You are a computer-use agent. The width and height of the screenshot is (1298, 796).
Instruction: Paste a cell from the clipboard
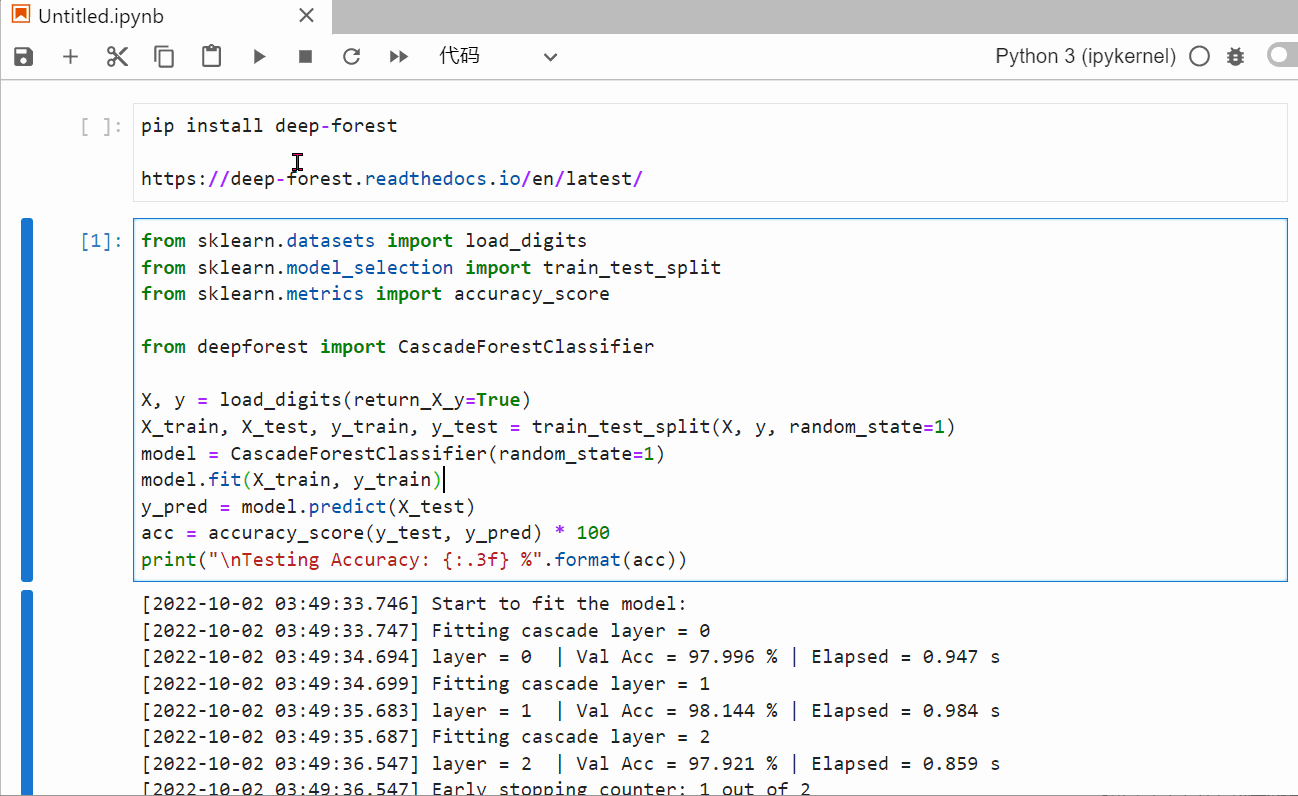point(211,56)
